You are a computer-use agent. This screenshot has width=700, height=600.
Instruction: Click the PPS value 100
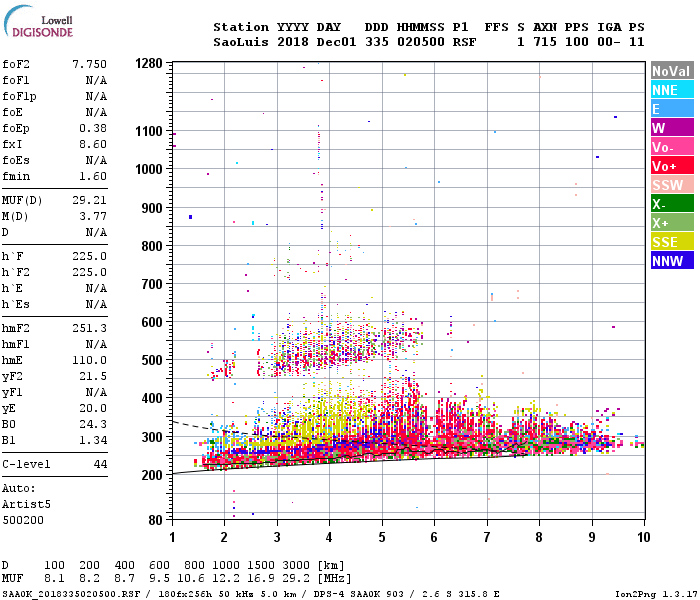tap(576, 42)
